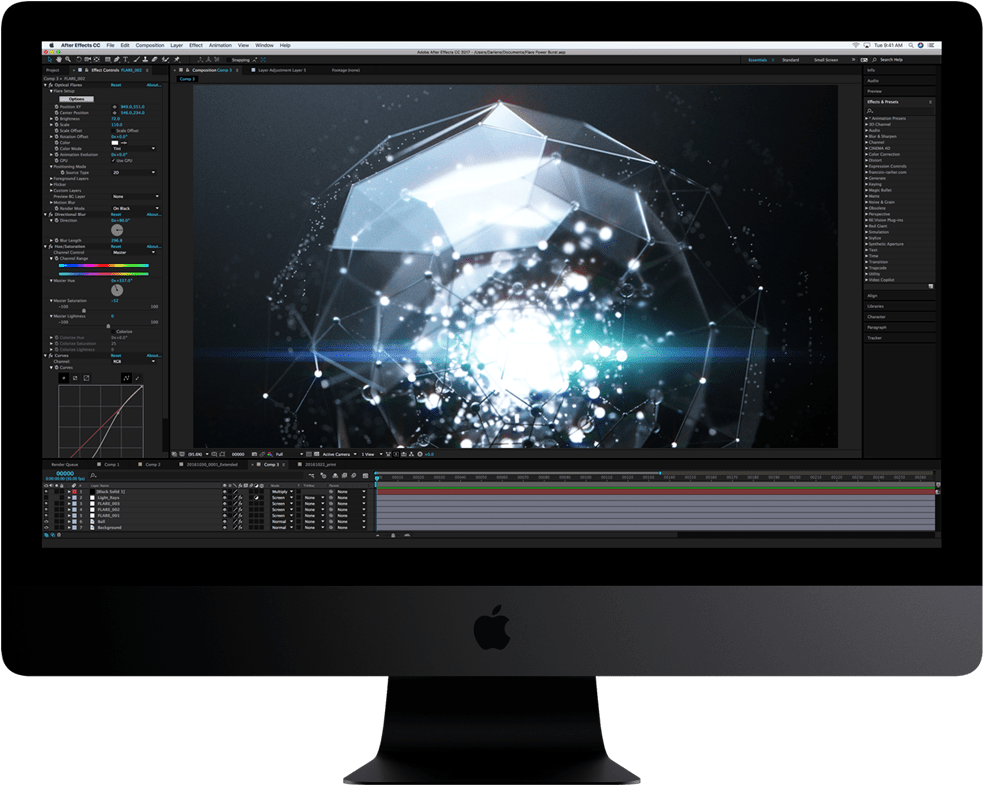Click the Curves pencil draw icon
The image size is (983, 785).
pos(137,377)
